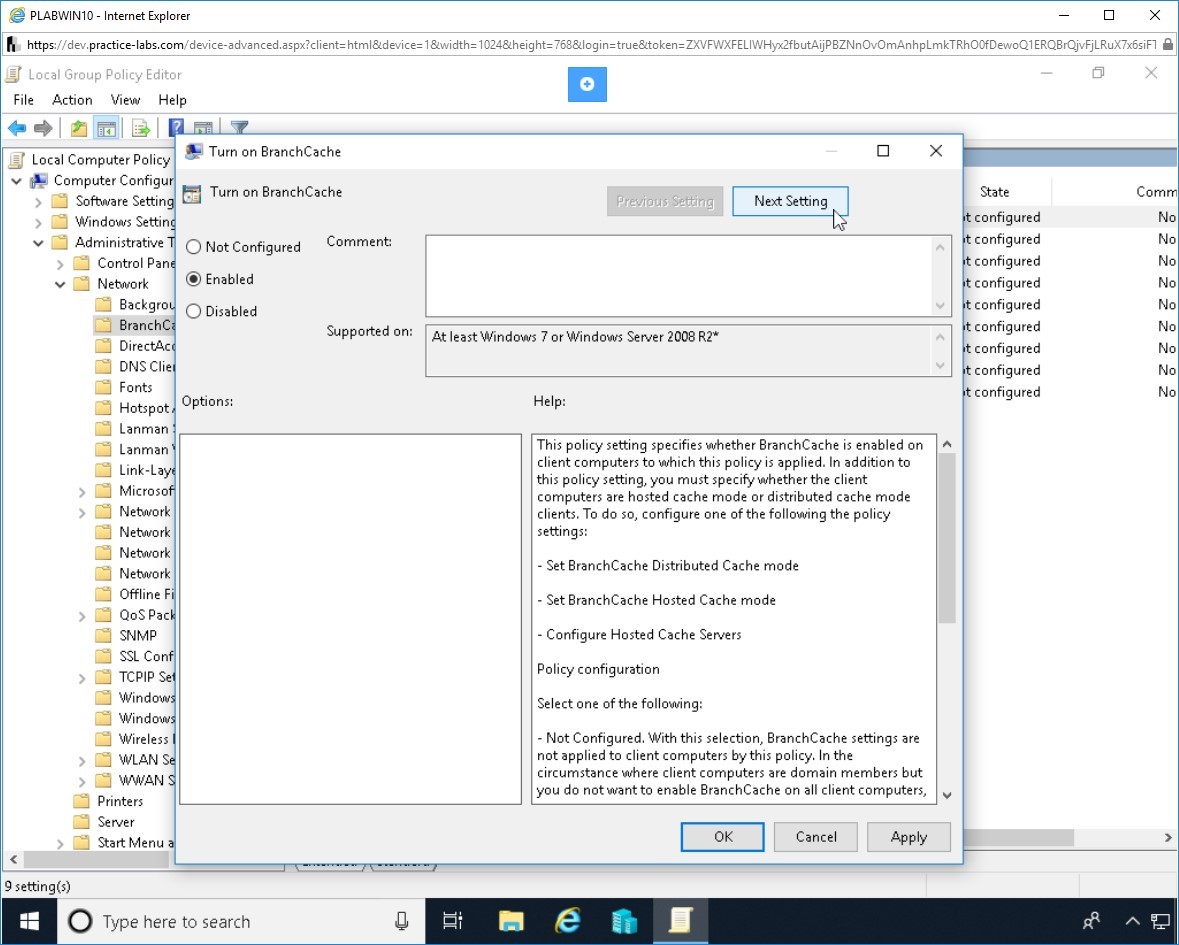Expand the Control Panel node
1179x945 pixels.
coord(60,264)
